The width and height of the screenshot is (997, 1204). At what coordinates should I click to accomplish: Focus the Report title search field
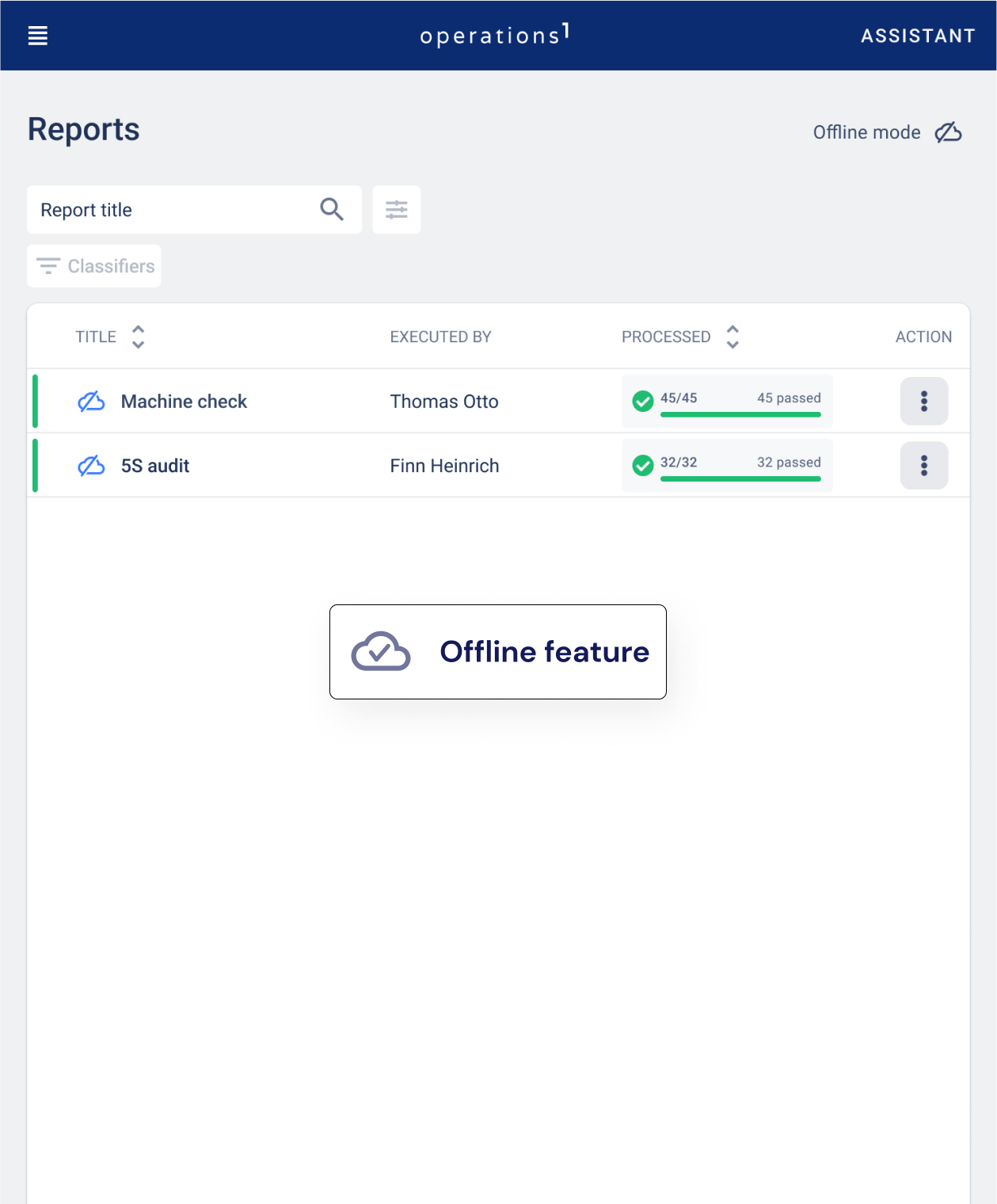(x=194, y=210)
